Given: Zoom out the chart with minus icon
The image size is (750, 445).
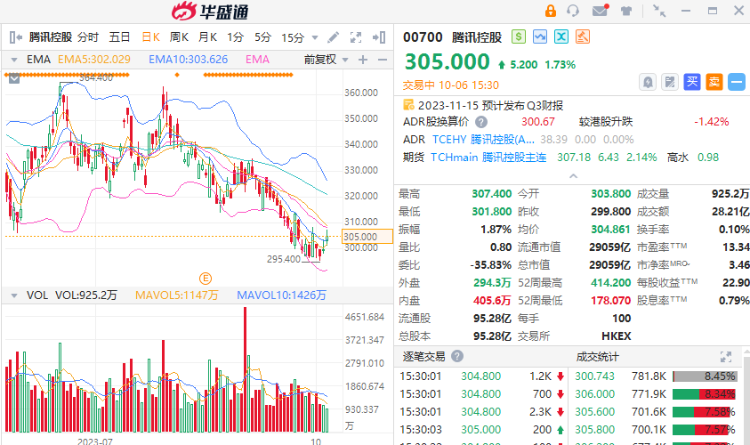Looking at the screenshot, I should (382, 59).
